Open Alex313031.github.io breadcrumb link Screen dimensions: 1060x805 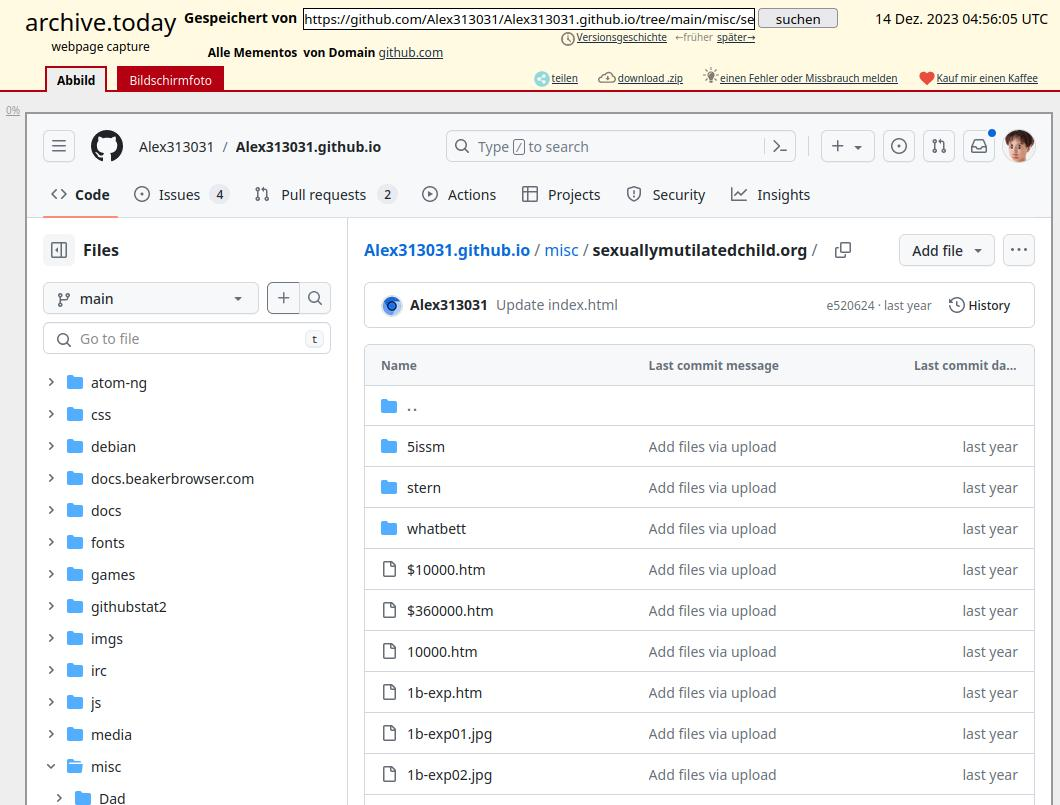click(447, 250)
